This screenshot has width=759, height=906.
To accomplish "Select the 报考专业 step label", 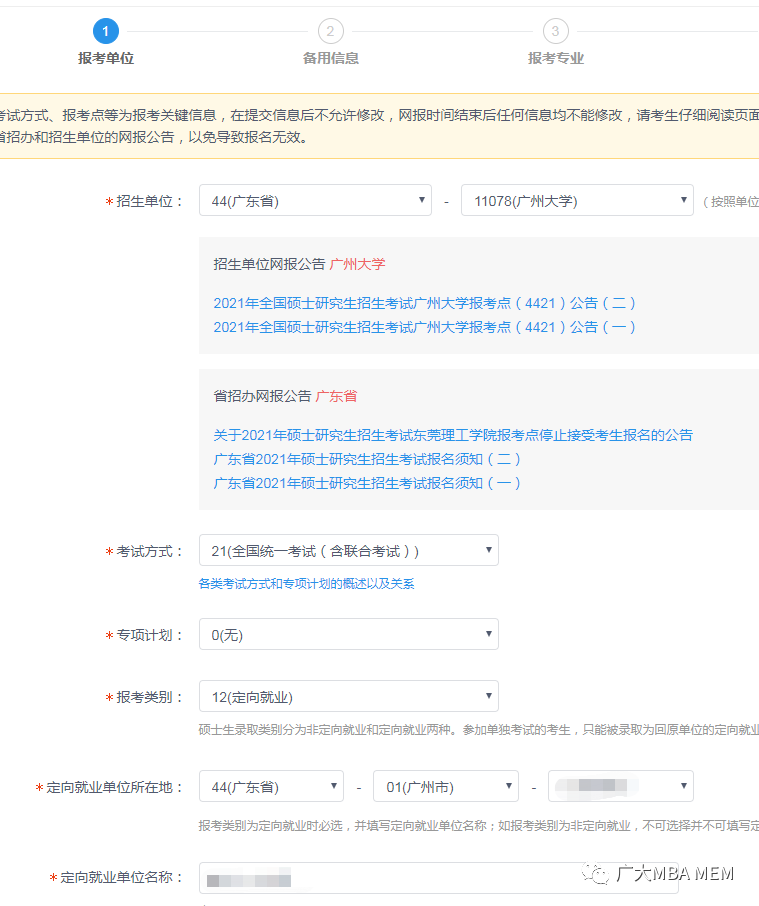I will tap(556, 58).
